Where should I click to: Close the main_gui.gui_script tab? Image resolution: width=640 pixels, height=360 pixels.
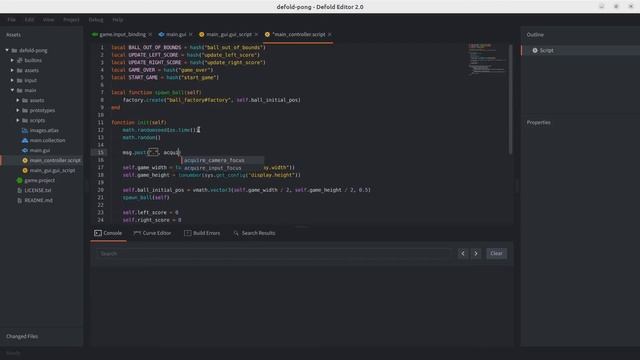tap(256, 35)
